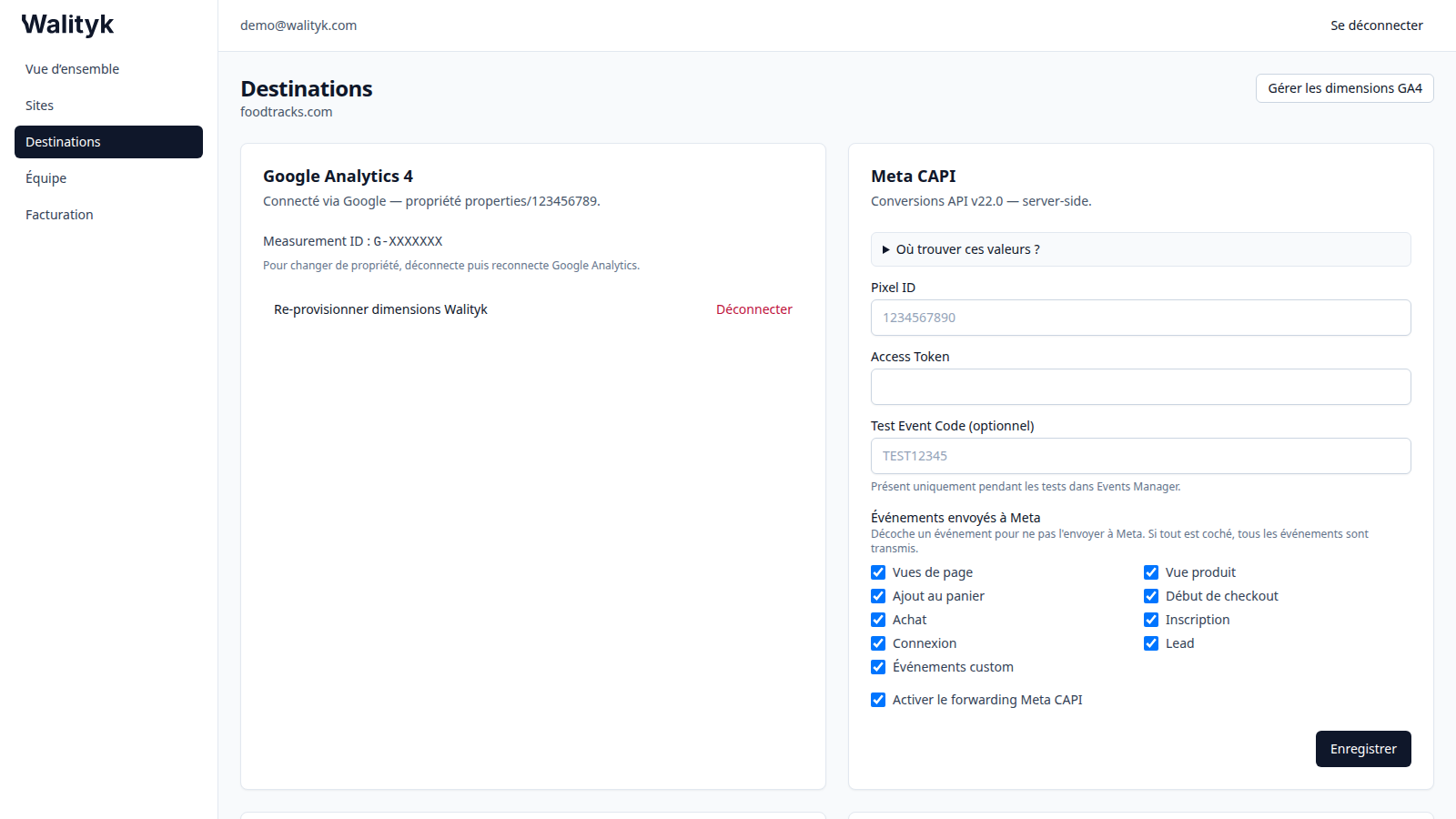
Task: Click Re-provisionner dimensions Walityk
Action: click(380, 309)
